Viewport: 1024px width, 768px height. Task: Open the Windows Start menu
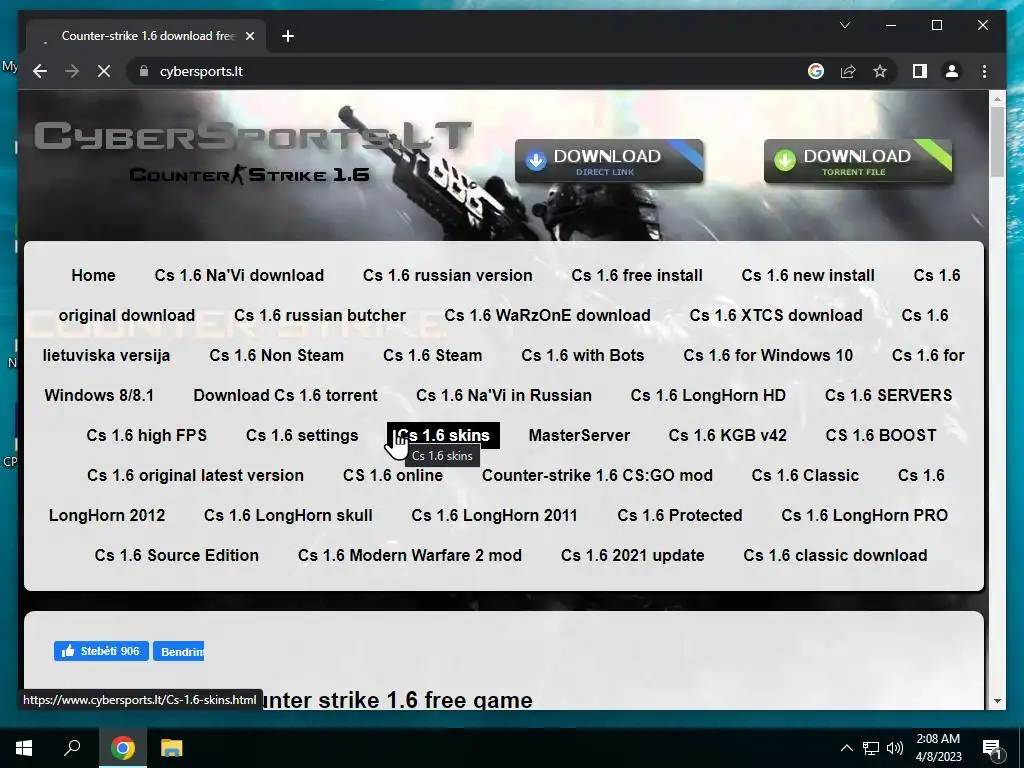pos(24,748)
